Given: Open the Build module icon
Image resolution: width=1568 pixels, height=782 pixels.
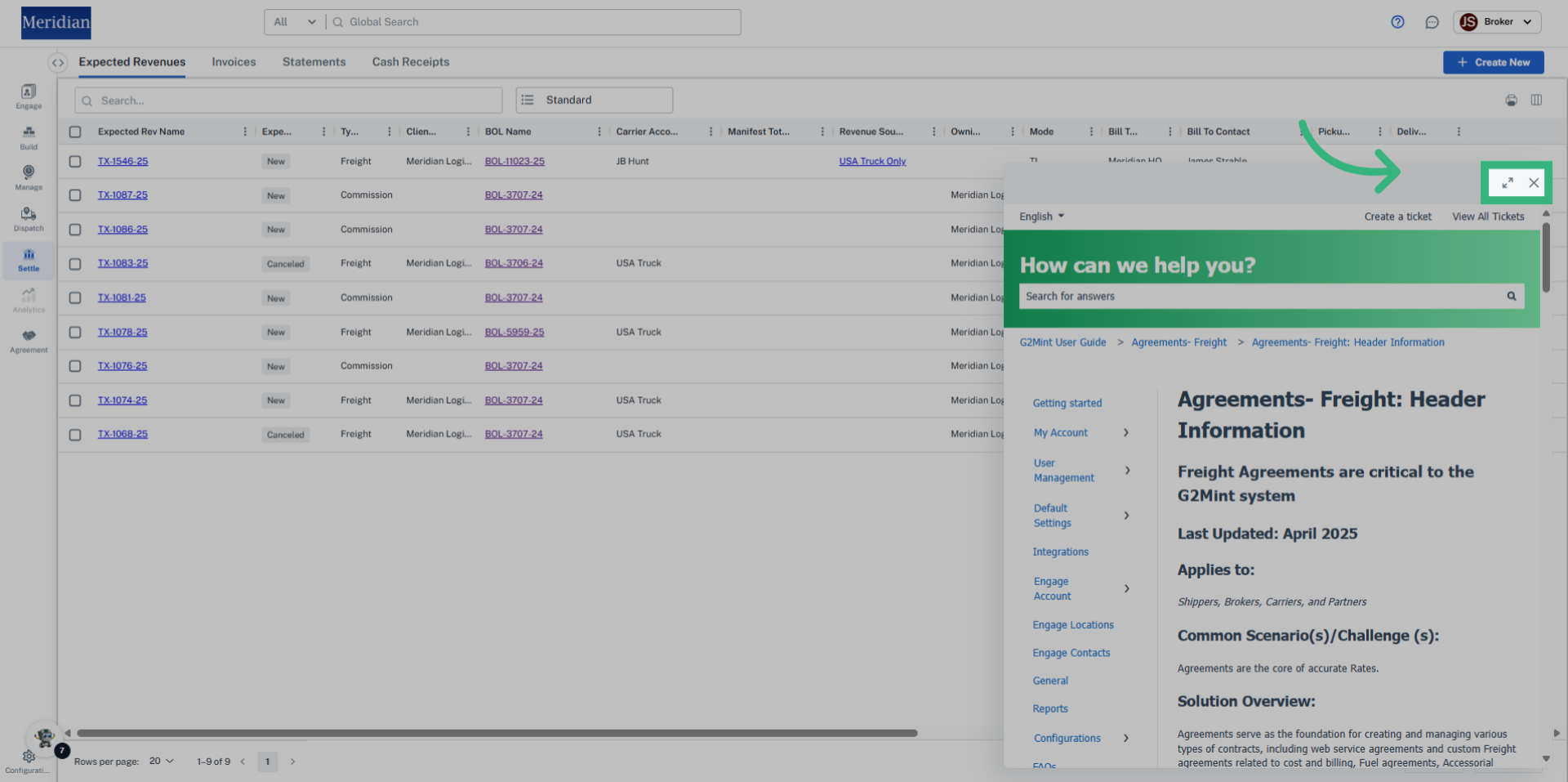Looking at the screenshot, I should pyautogui.click(x=29, y=136).
